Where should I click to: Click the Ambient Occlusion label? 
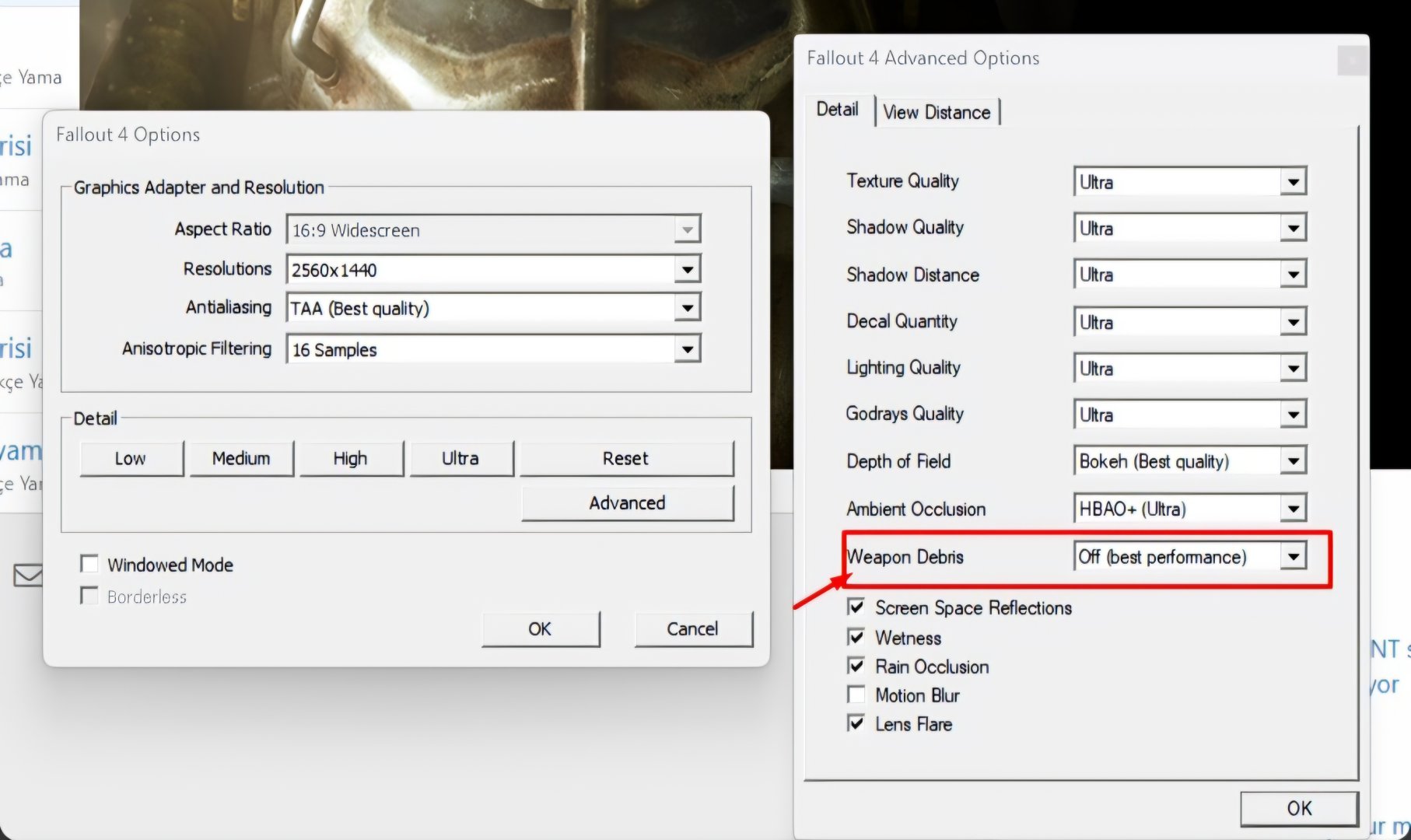916,509
